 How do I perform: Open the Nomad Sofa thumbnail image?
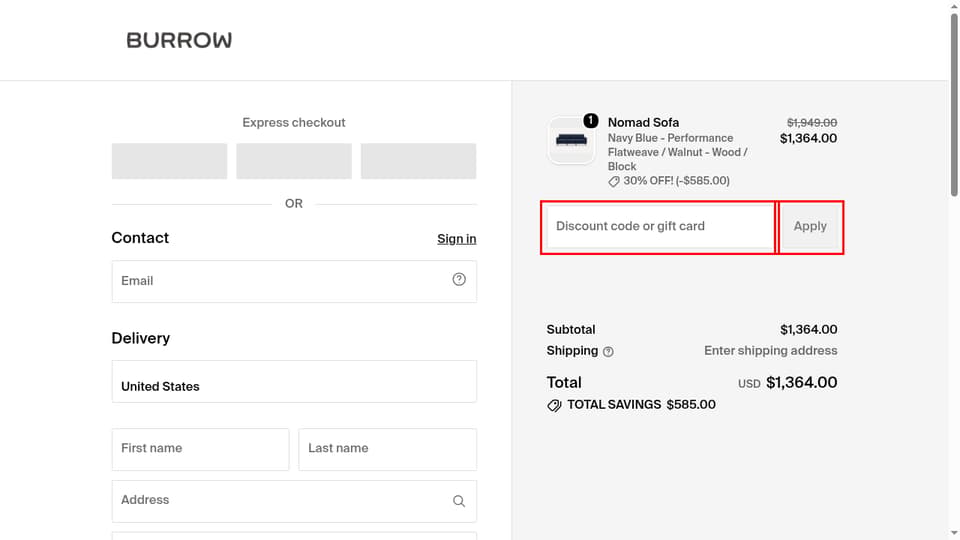click(x=571, y=141)
